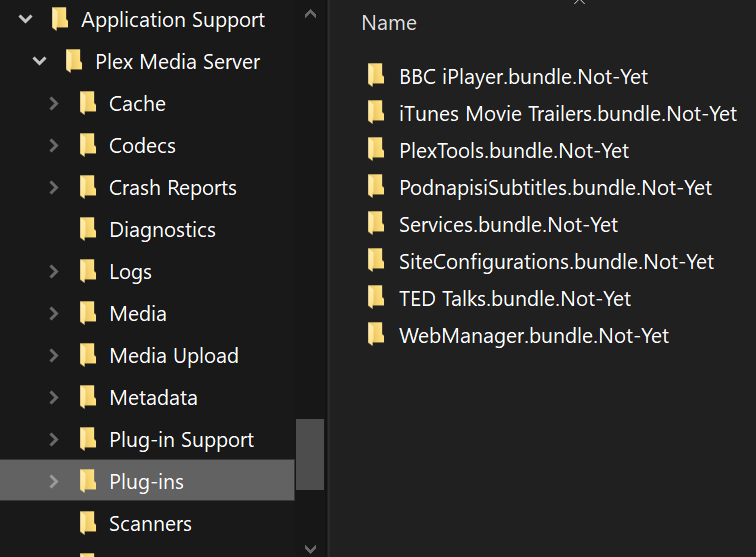Select BBC iPlayer.bundle.Not-Yet file name
Screen dimensions: 756x557
pos(524,77)
